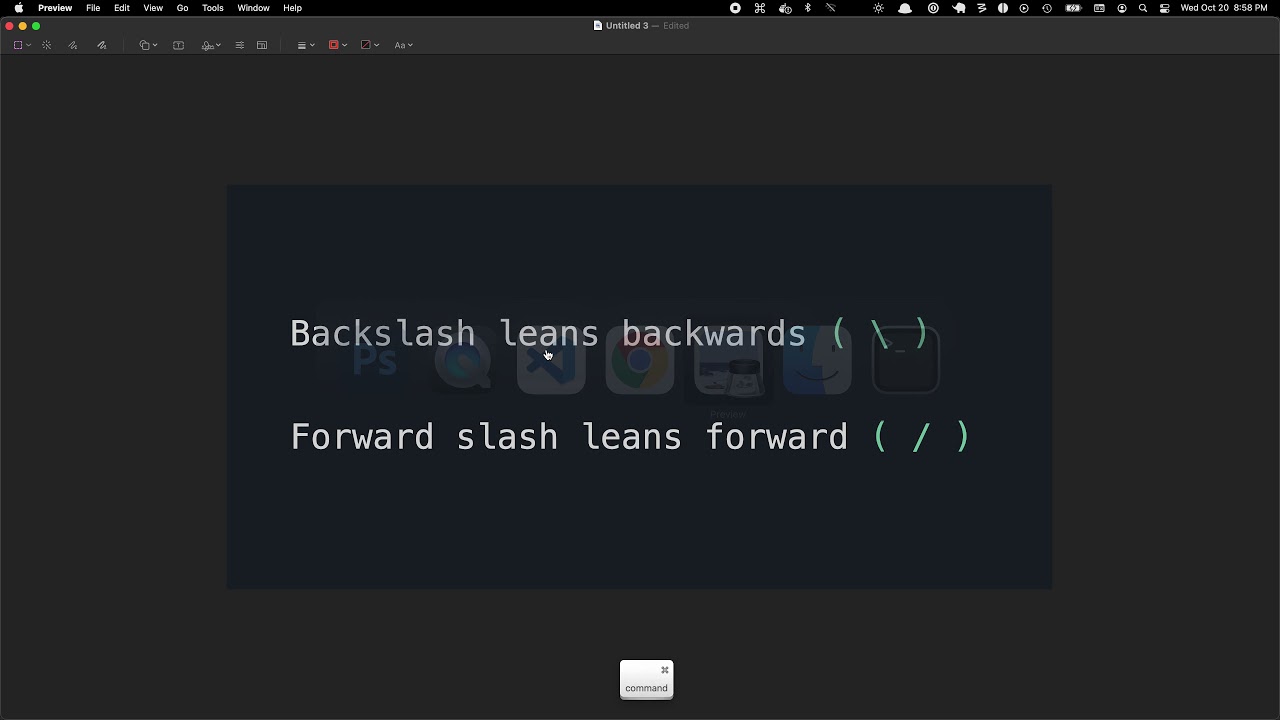Click the 'Forward slash leans forward' image text
The width and height of the screenshot is (1280, 720).
pyautogui.click(x=569, y=437)
